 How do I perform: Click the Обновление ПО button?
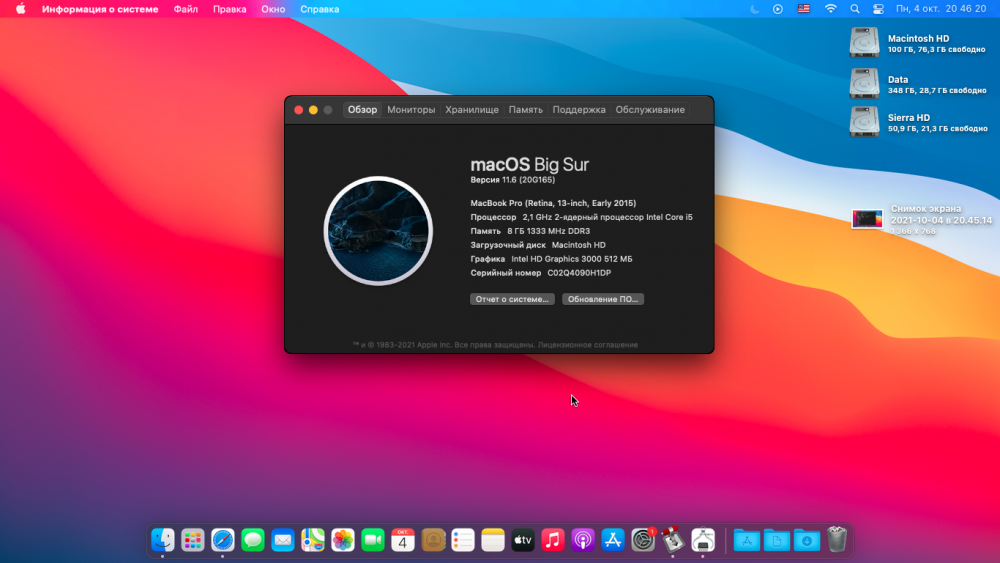[603, 299]
